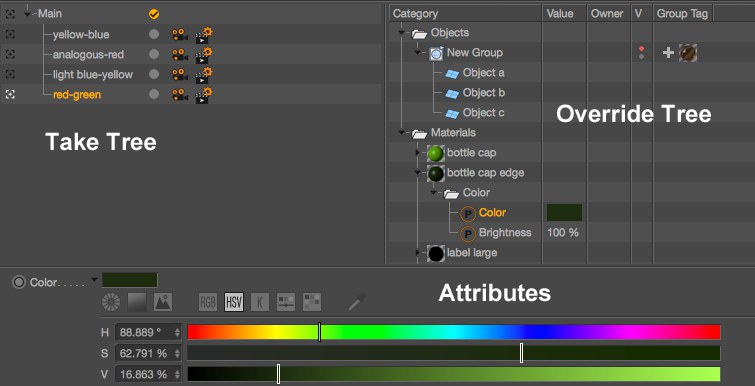Select the yellow-blue take
This screenshot has height=386, width=755.
81,35
